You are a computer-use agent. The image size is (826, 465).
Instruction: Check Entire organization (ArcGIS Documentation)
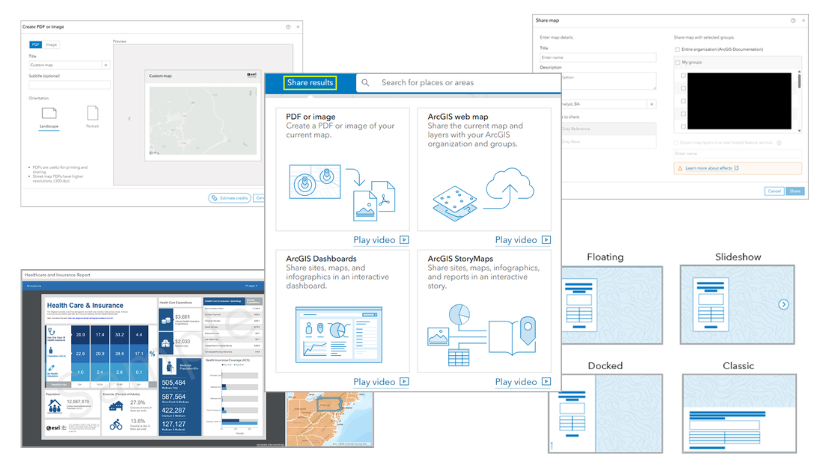pyautogui.click(x=677, y=50)
